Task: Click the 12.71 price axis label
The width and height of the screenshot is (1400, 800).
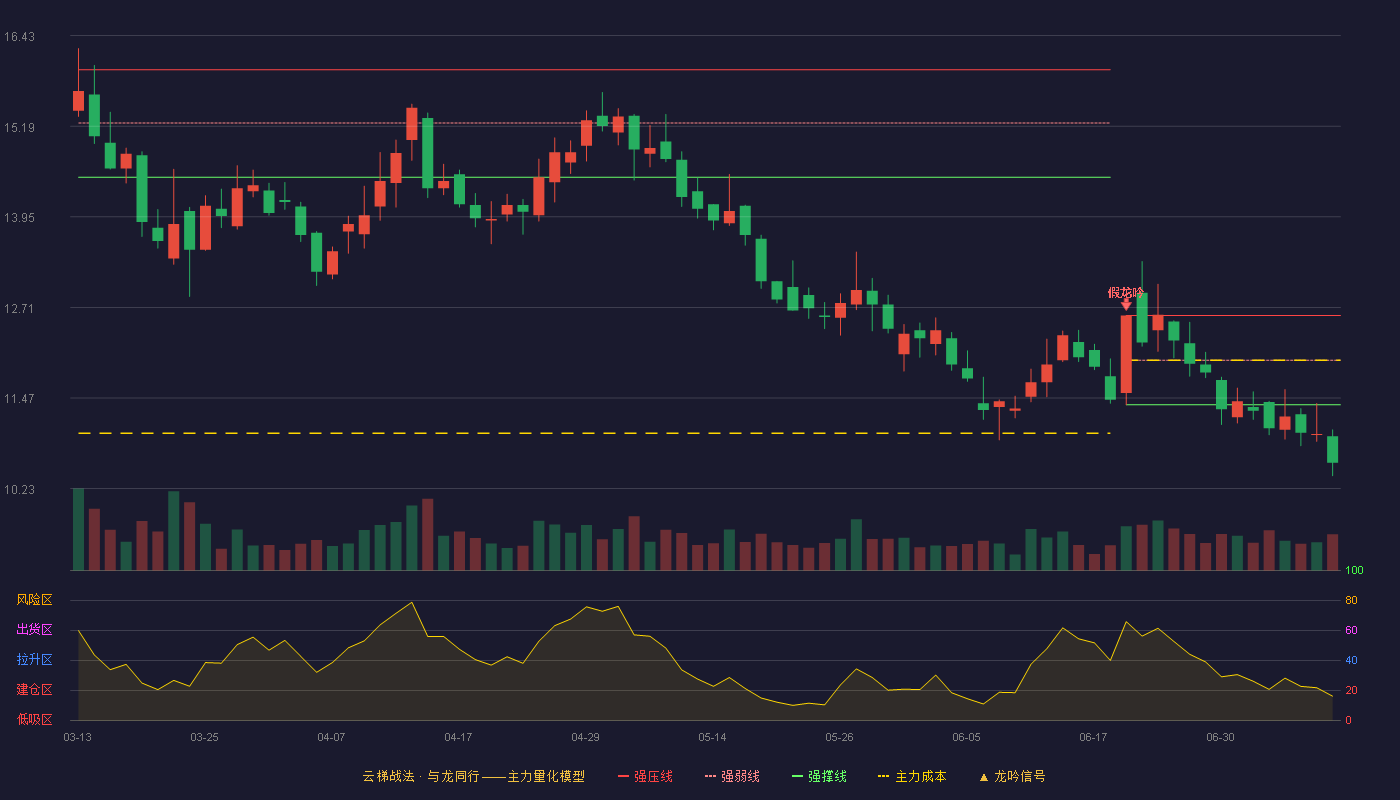Action: click(x=19, y=308)
